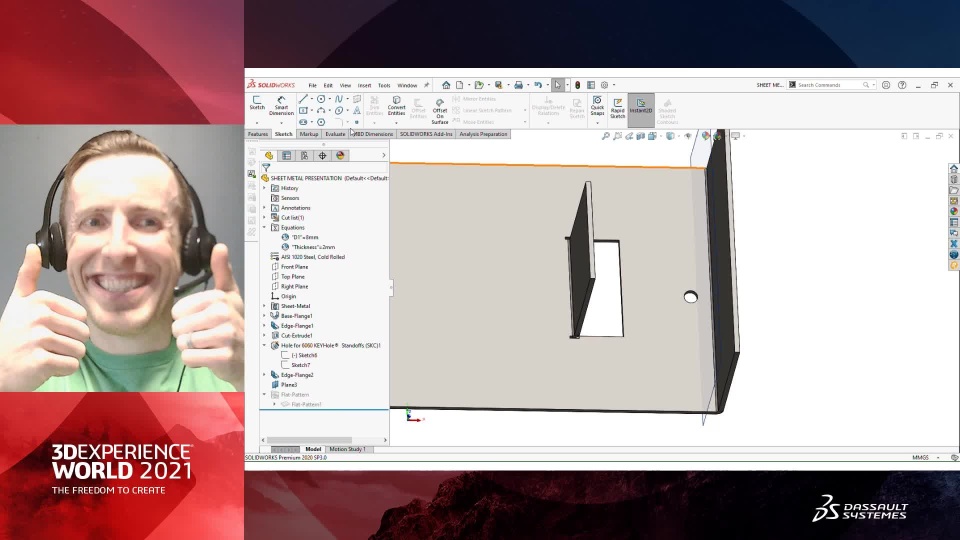The width and height of the screenshot is (960, 540).
Task: Expand the Cut list(1) node
Action: click(x=264, y=217)
